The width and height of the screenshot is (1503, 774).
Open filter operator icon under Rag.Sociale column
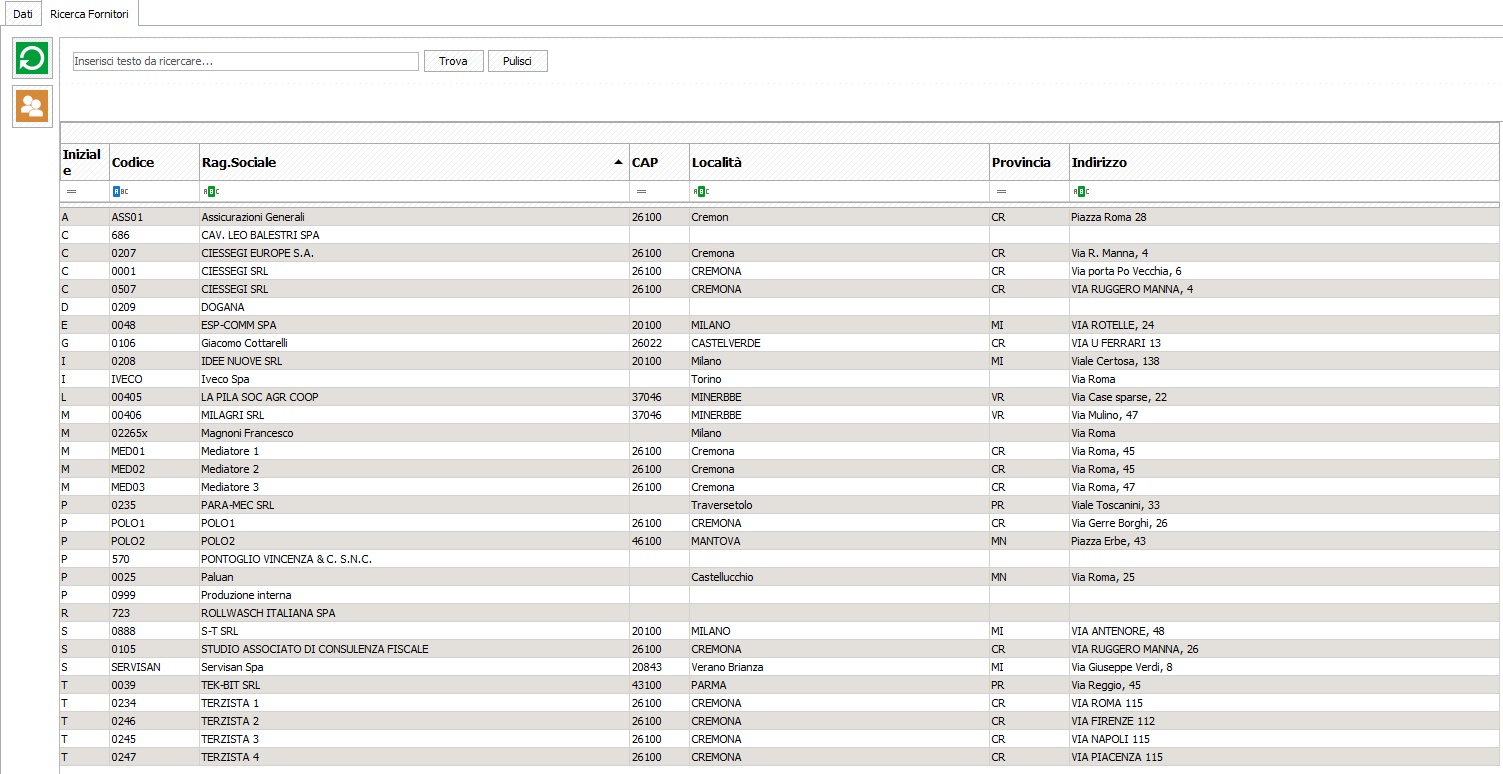coord(210,191)
